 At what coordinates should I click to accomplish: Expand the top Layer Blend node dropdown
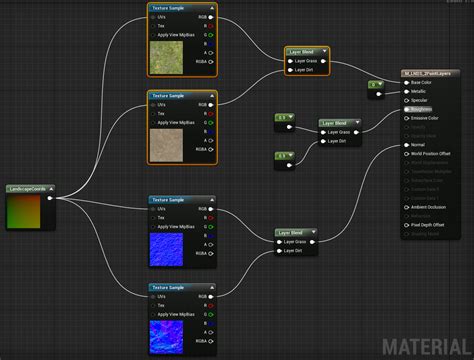click(x=324, y=51)
